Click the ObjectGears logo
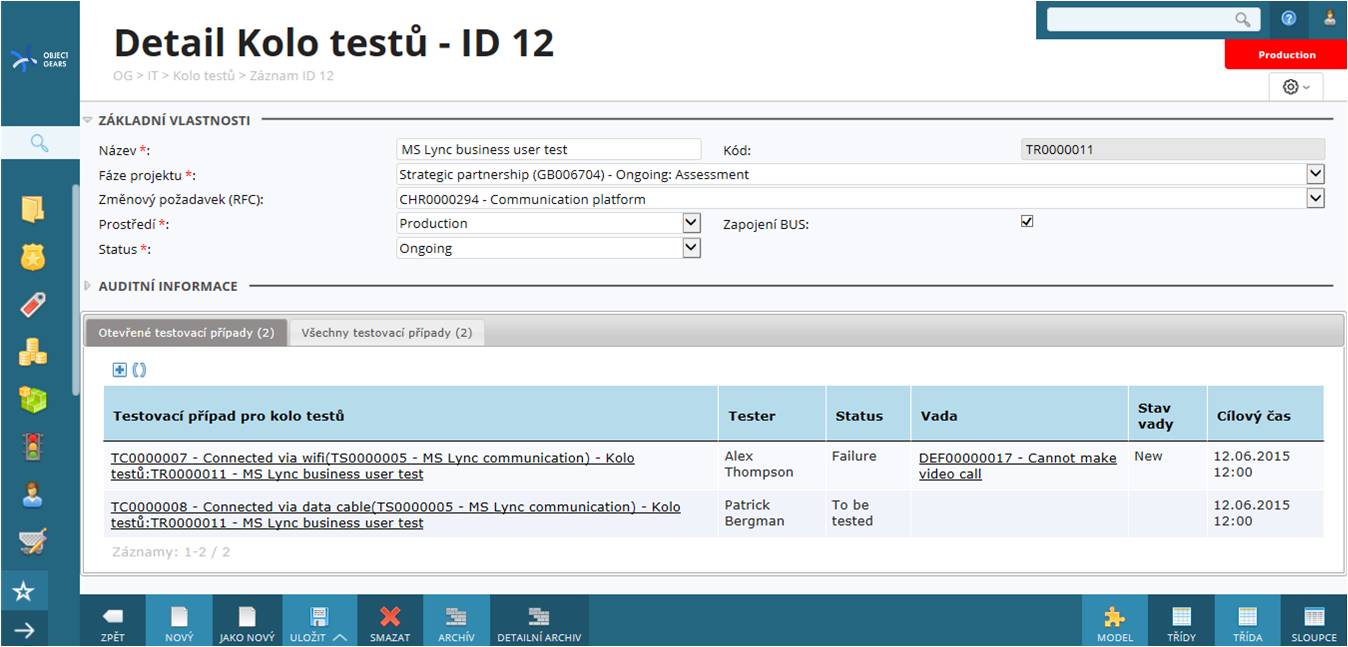The width and height of the screenshot is (1348, 647). click(40, 60)
